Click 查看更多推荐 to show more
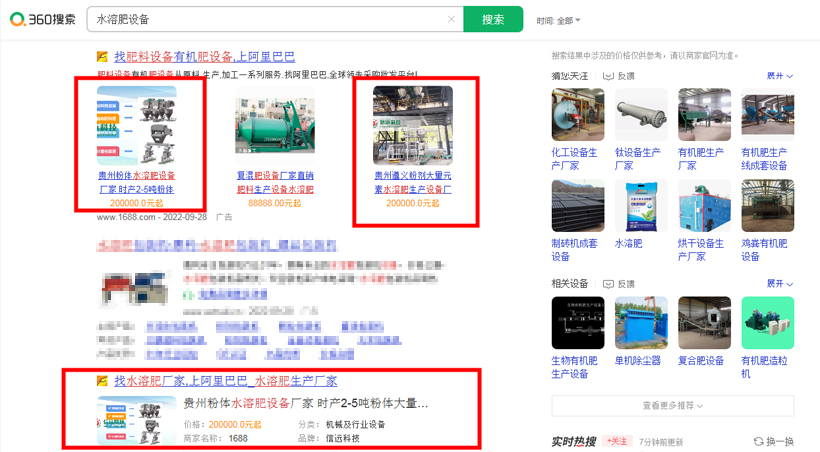The width and height of the screenshot is (820, 452). coord(672,405)
